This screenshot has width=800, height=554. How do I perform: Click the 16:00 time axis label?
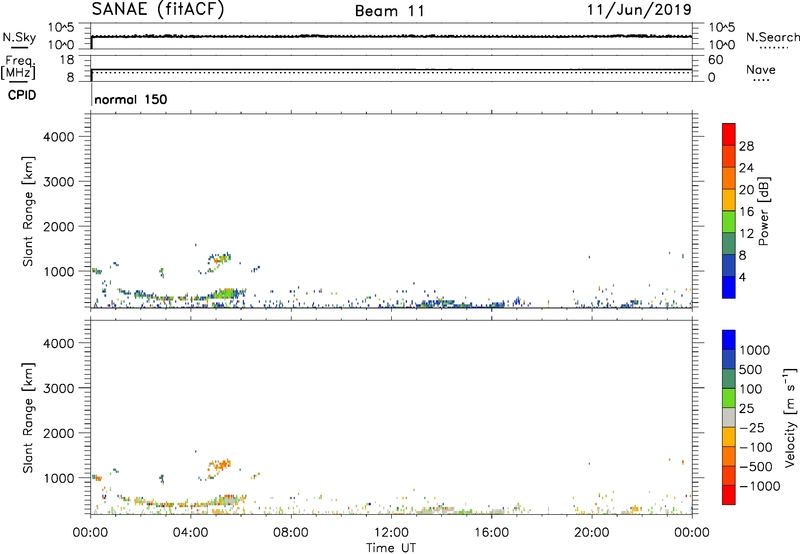(491, 533)
